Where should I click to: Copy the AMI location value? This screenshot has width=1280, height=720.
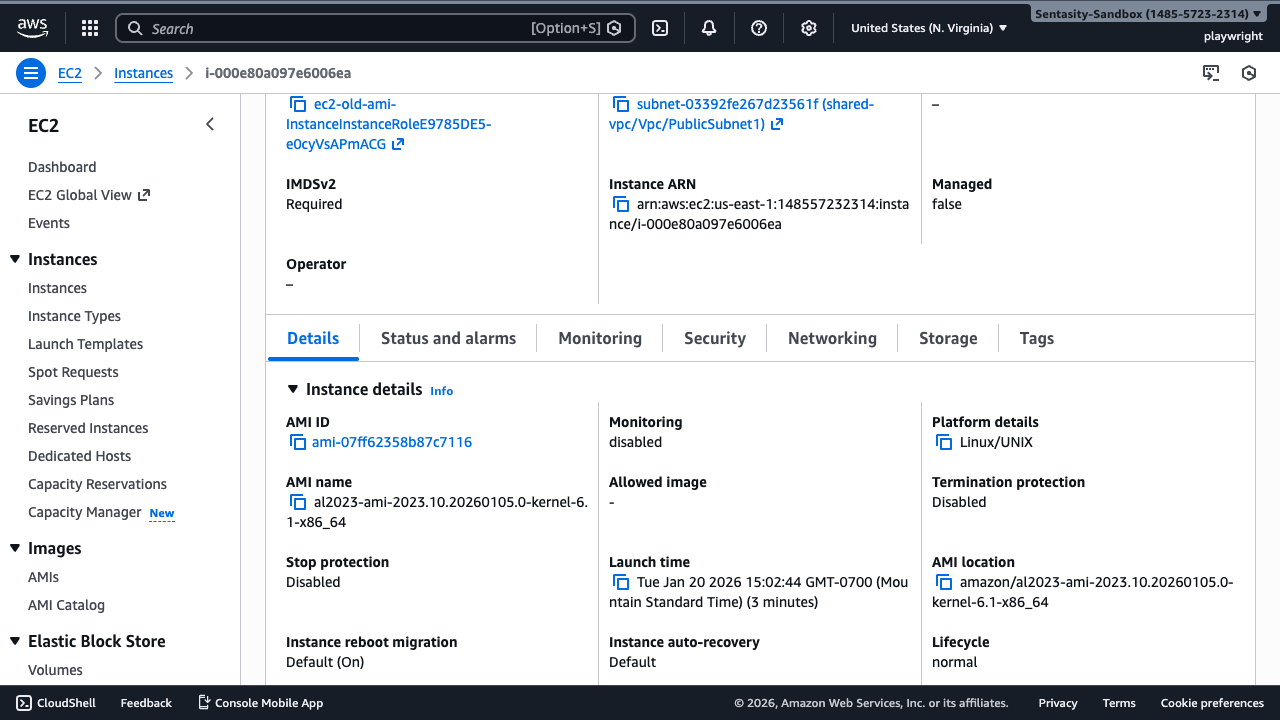[944, 582]
